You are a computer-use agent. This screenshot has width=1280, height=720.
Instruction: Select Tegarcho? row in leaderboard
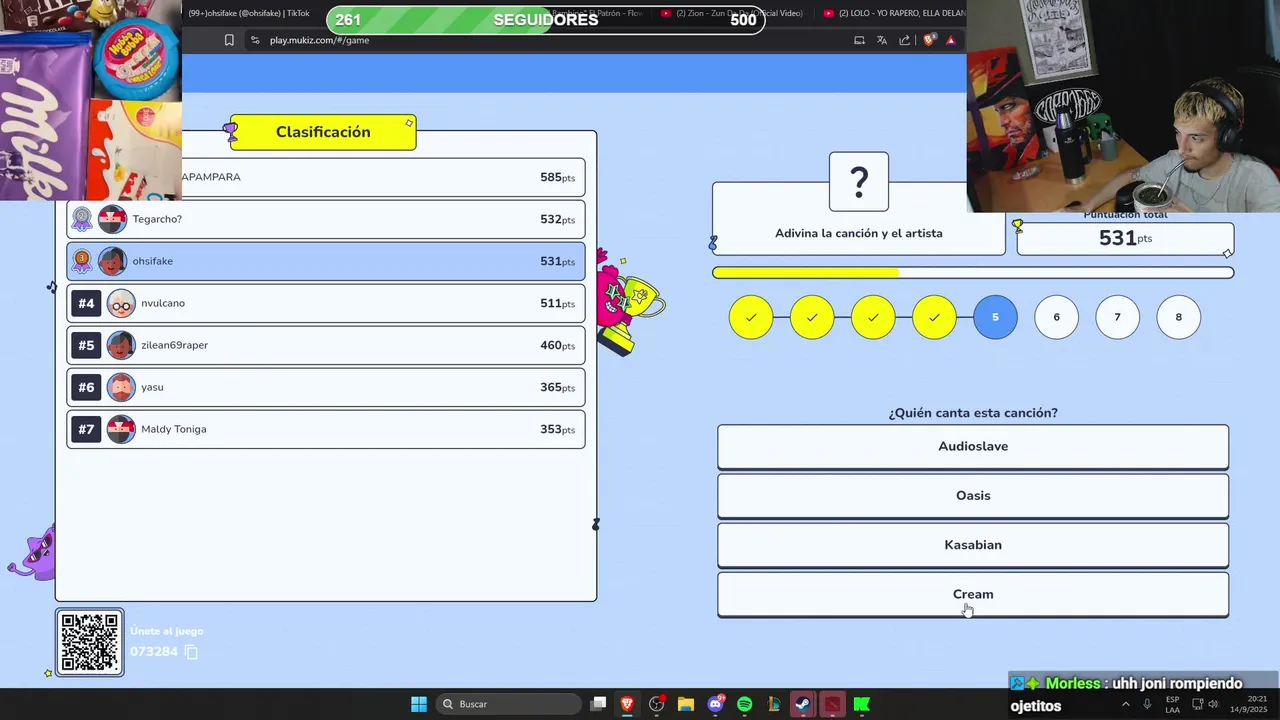coord(326,219)
